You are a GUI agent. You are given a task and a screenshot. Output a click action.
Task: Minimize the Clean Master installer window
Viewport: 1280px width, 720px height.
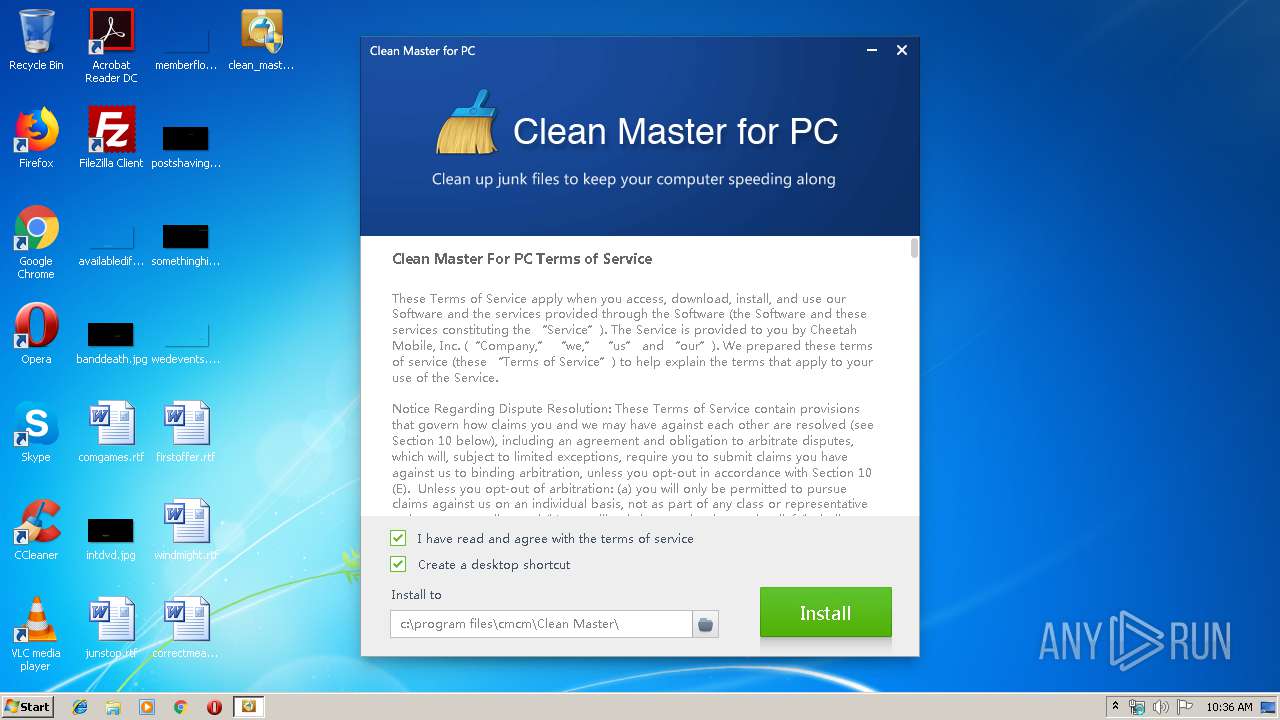click(872, 50)
